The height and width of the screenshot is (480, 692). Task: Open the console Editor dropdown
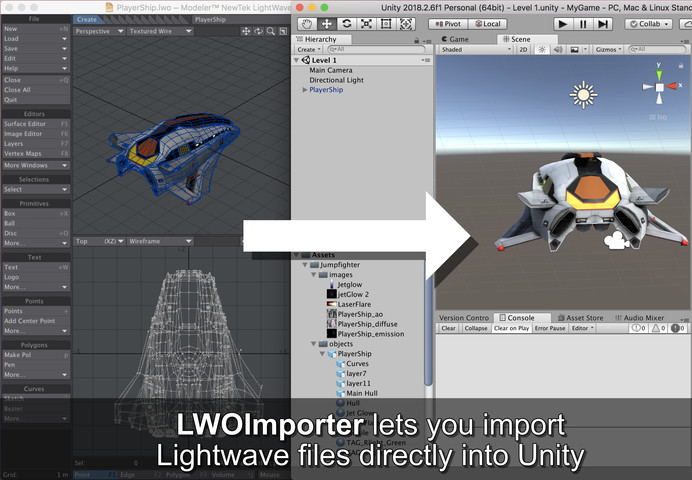(583, 328)
